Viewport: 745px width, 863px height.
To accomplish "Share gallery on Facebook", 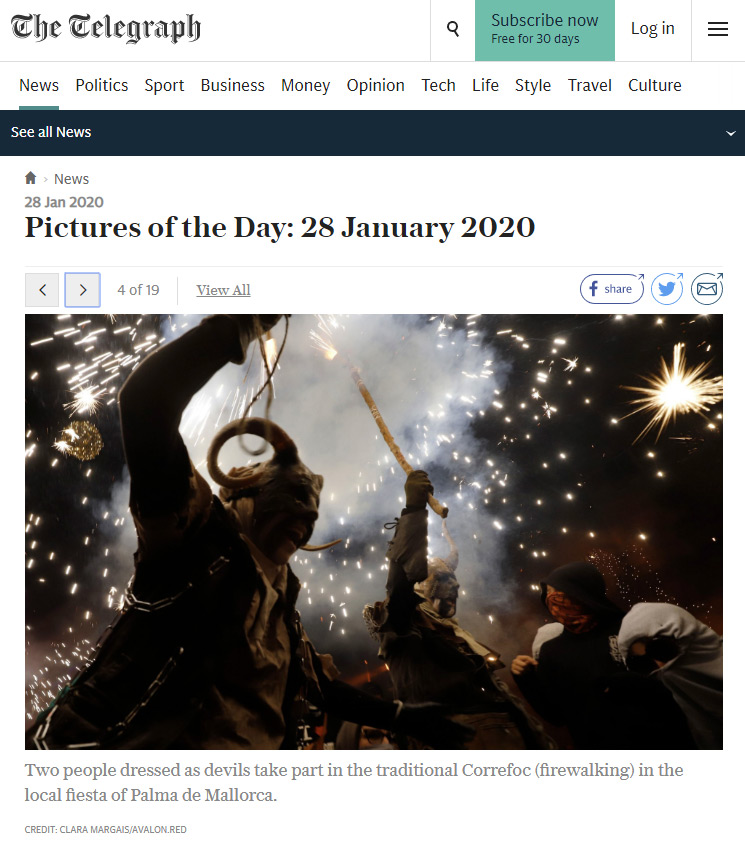I will pyautogui.click(x=612, y=288).
